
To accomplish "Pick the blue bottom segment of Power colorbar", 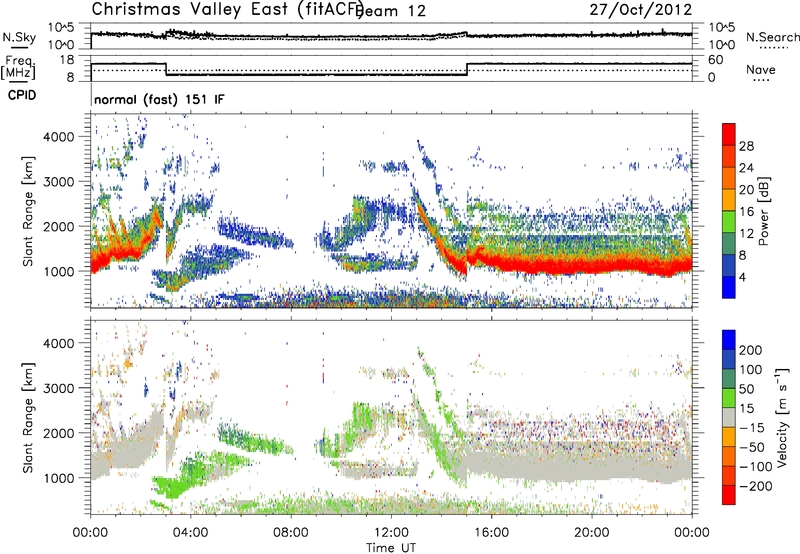I will pos(729,287).
